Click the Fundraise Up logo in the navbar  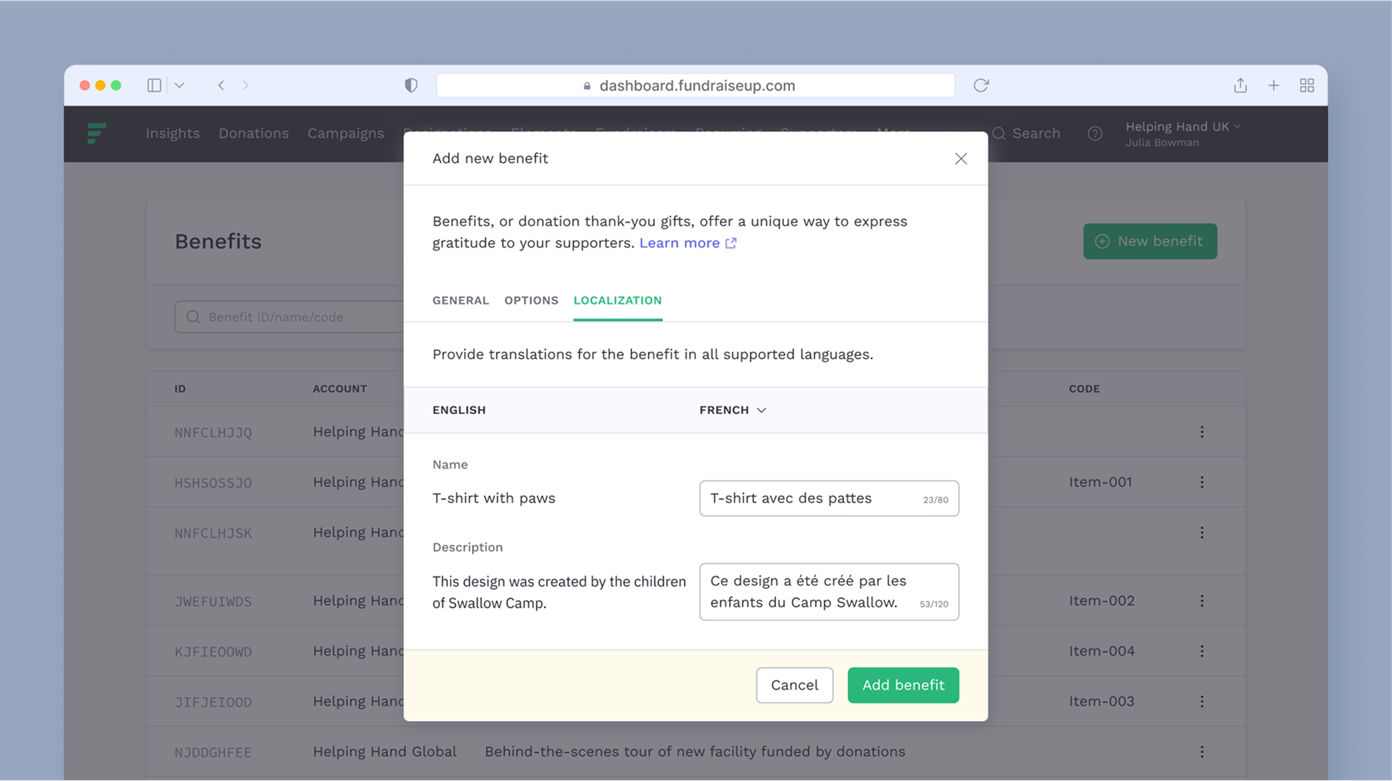[x=96, y=133]
